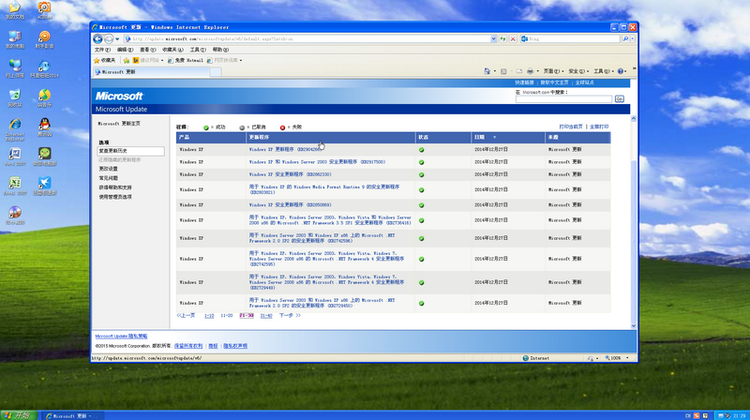Go to results page 1-10

209,316
